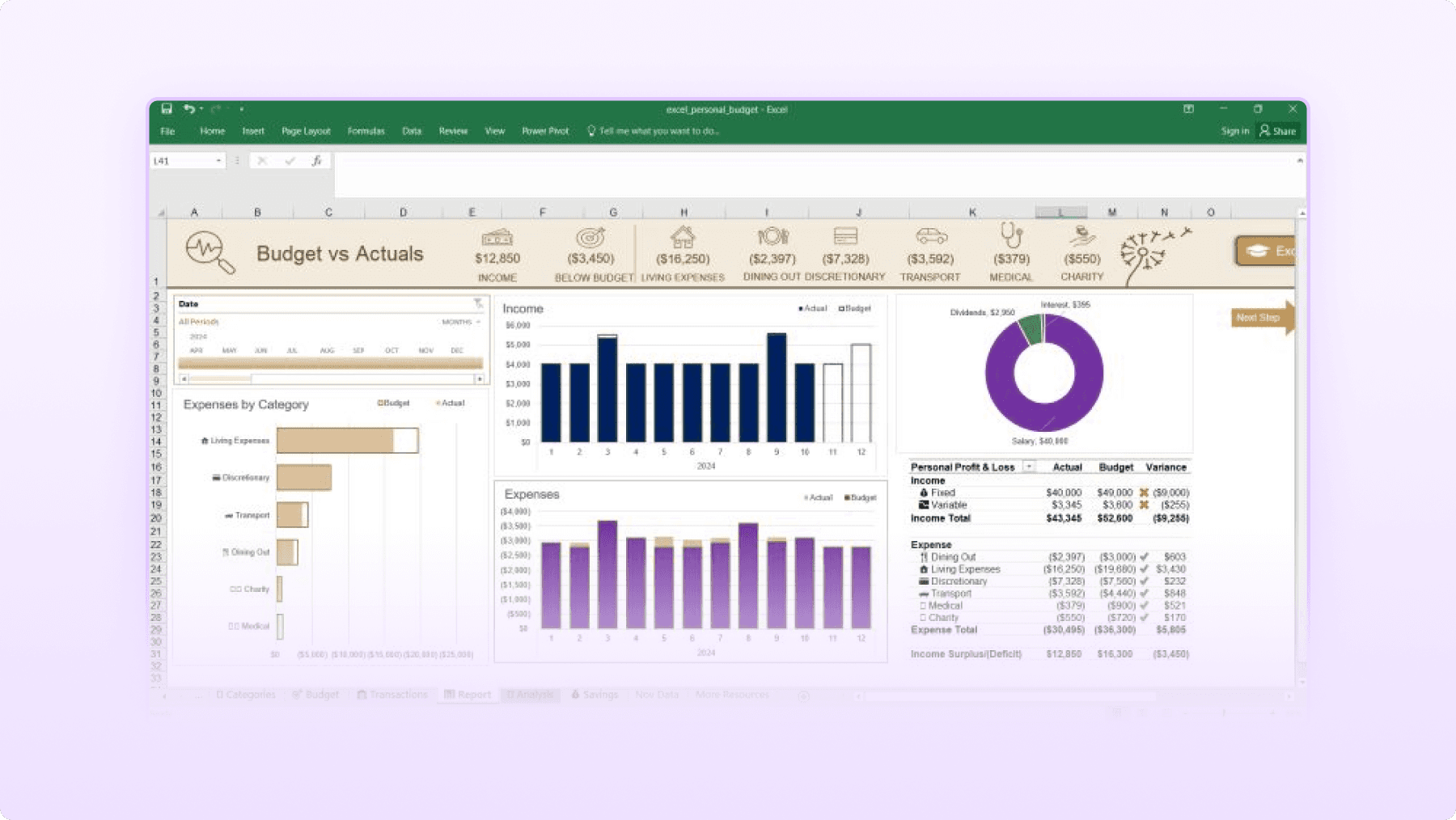The image size is (1456, 820).
Task: Click the Income Total actual value $43,345
Action: 1063,518
